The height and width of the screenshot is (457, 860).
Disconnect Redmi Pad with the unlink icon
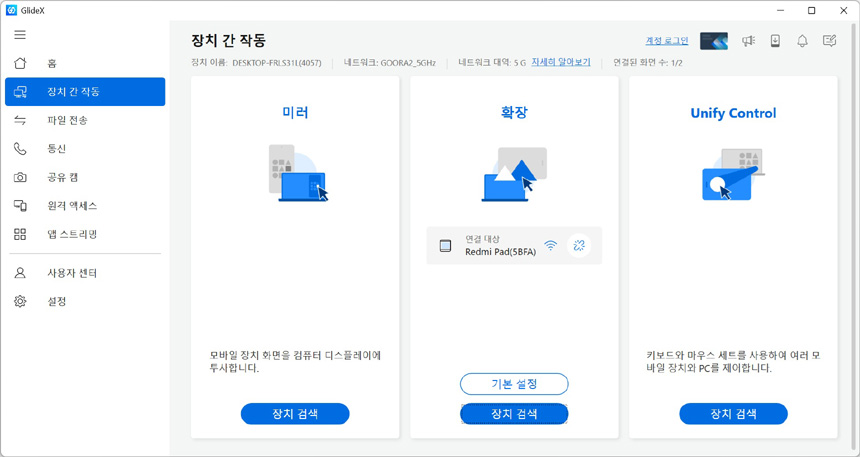pyautogui.click(x=579, y=245)
